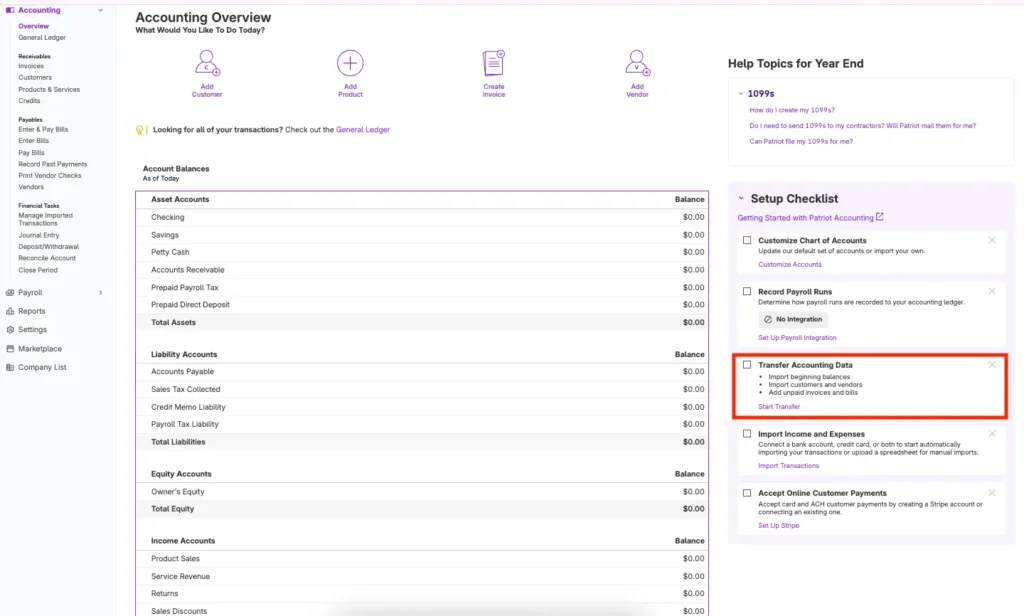Mark Accept Online Customer Payments checkbox

point(747,493)
